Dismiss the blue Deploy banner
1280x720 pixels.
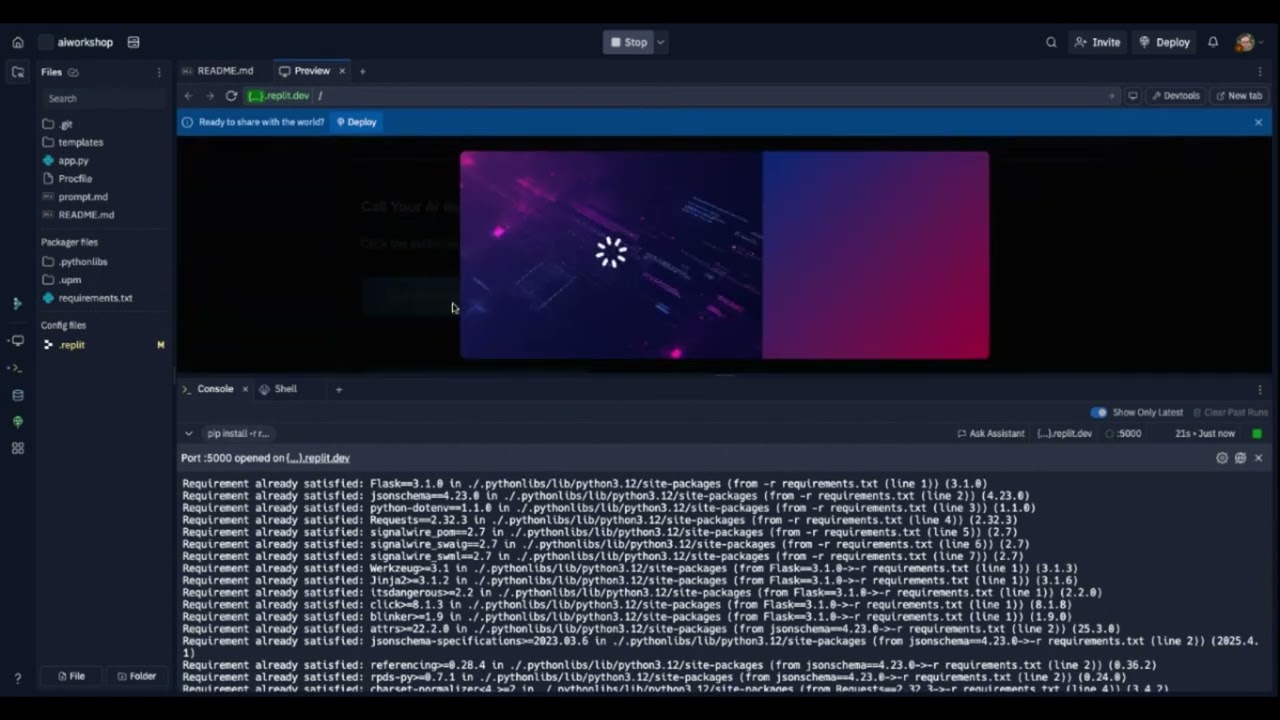(1258, 122)
